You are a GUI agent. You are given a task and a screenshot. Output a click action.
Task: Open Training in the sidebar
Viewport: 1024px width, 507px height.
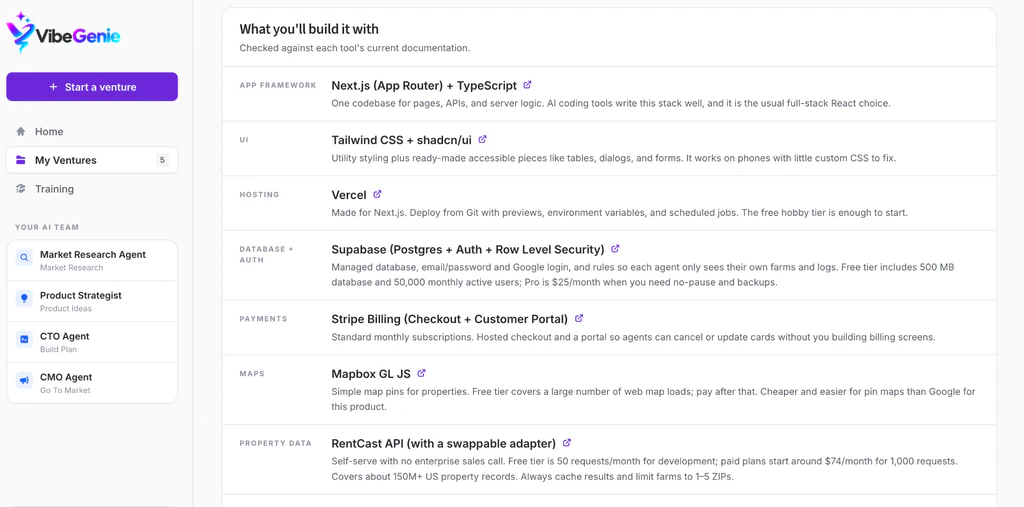coord(92,189)
